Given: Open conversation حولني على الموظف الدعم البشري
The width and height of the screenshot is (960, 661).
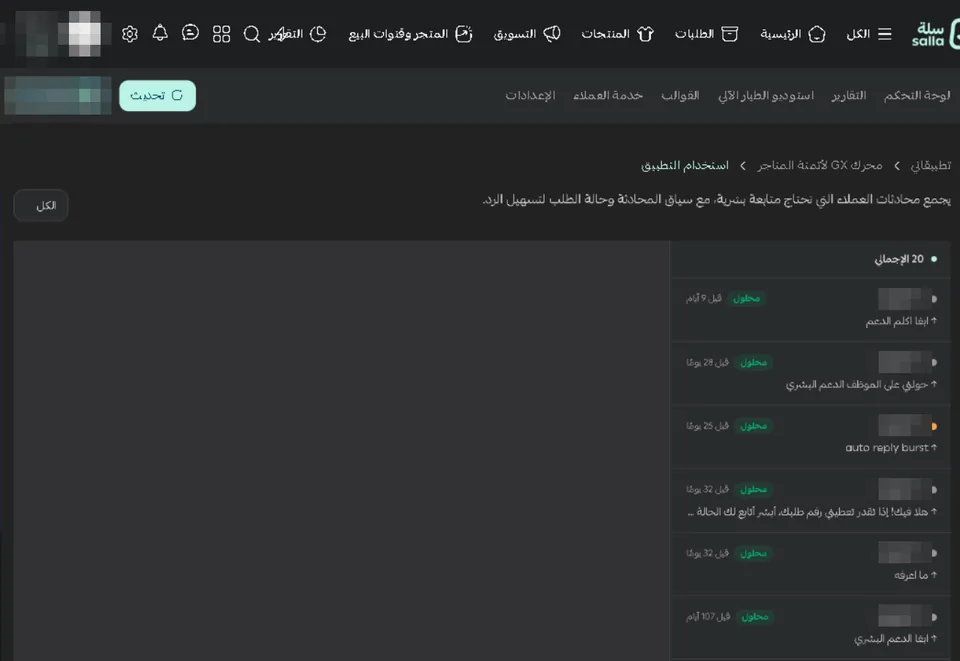Looking at the screenshot, I should click(811, 373).
